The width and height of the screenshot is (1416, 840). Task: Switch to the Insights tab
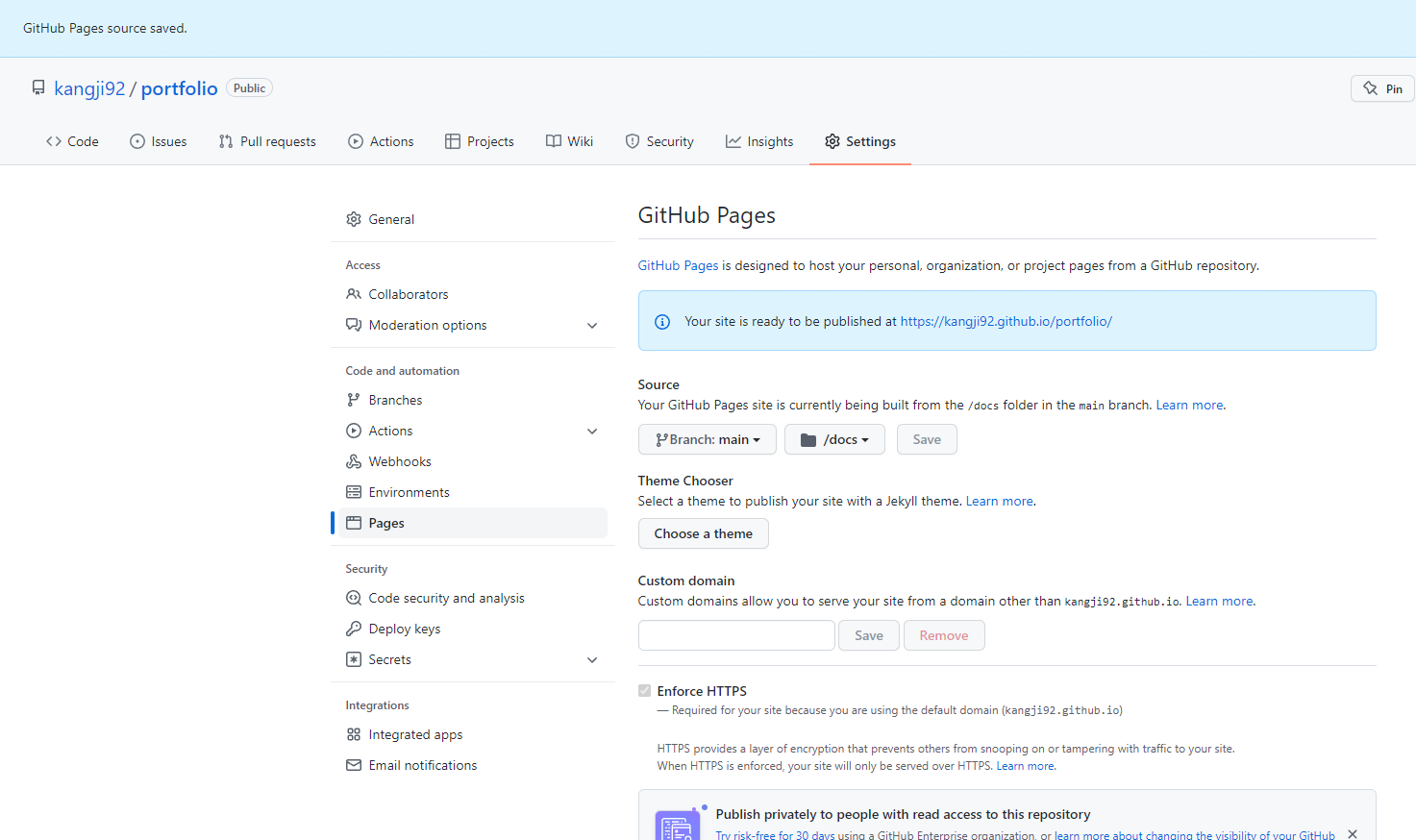(x=759, y=141)
